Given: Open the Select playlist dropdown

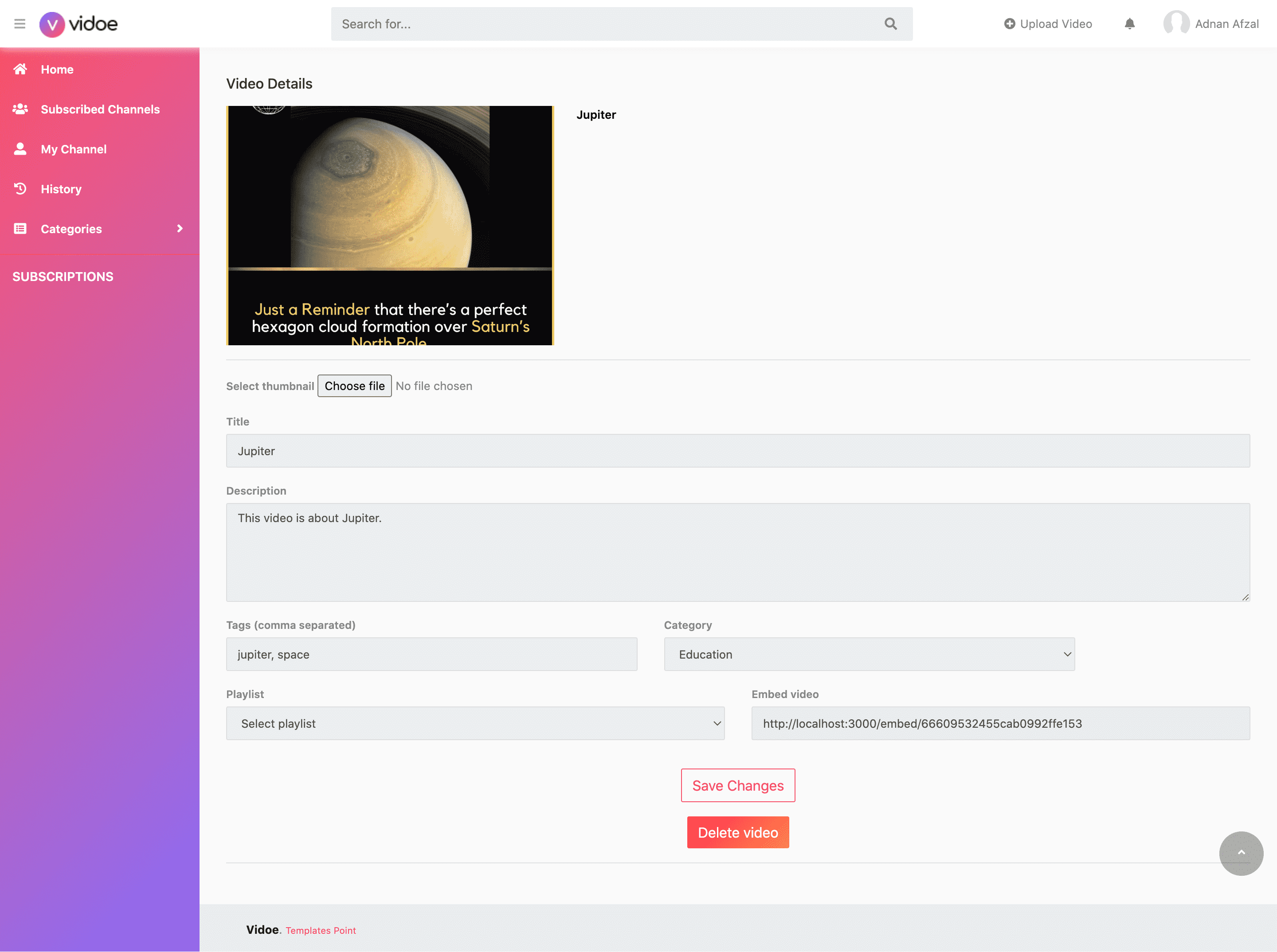Looking at the screenshot, I should (x=475, y=723).
